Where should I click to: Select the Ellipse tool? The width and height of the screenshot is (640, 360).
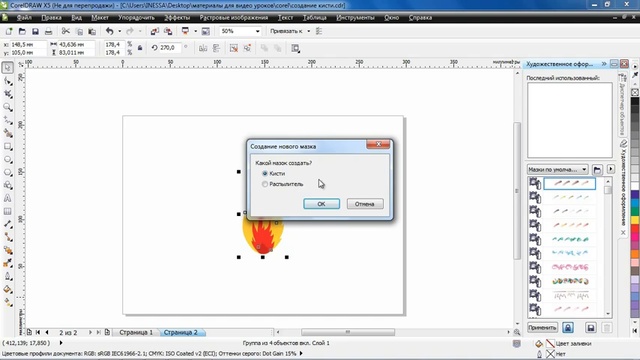(x=8, y=159)
